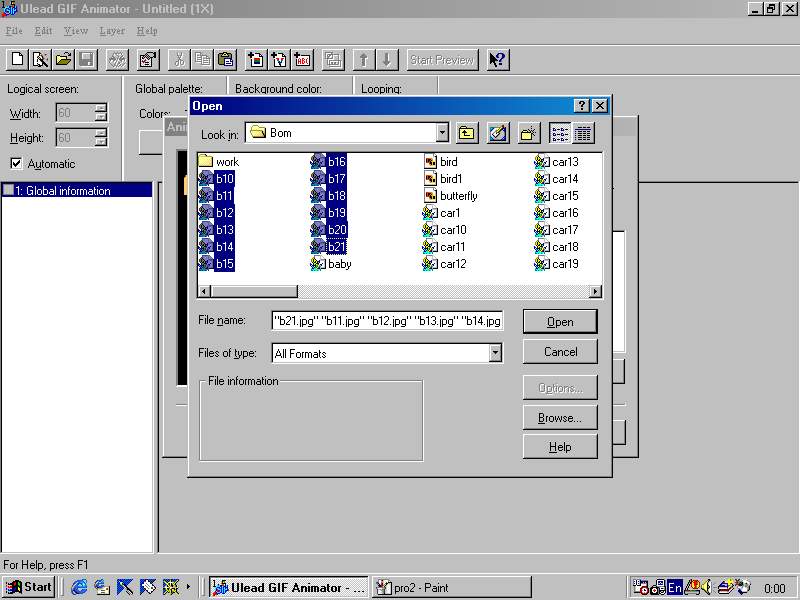Click the file list horizontal scrollbar right arrow

[596, 291]
